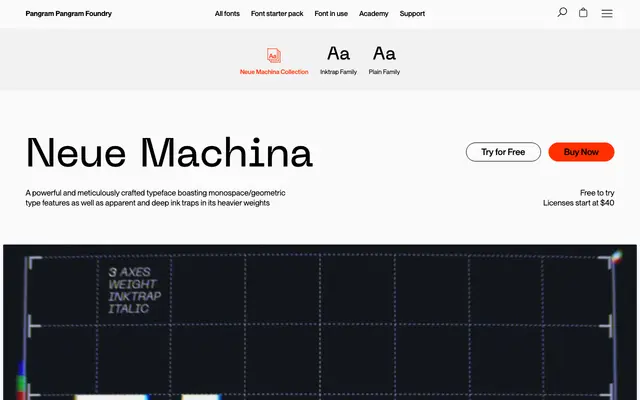Select the Inktrap Family Aa sample
This screenshot has width=640, height=400.
[x=338, y=53]
